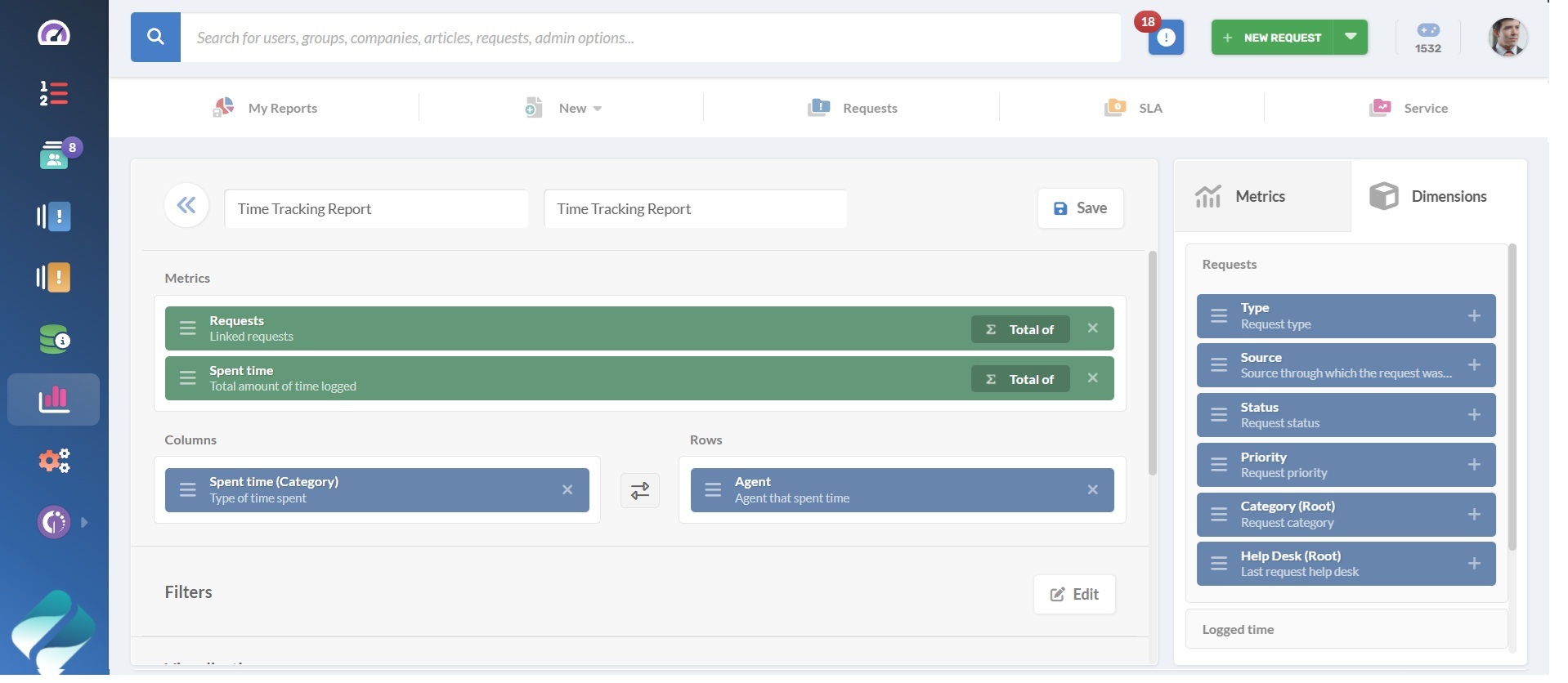Add Help Desk (Root) dimension with plus
The width and height of the screenshot is (1568, 683).
coord(1474,564)
